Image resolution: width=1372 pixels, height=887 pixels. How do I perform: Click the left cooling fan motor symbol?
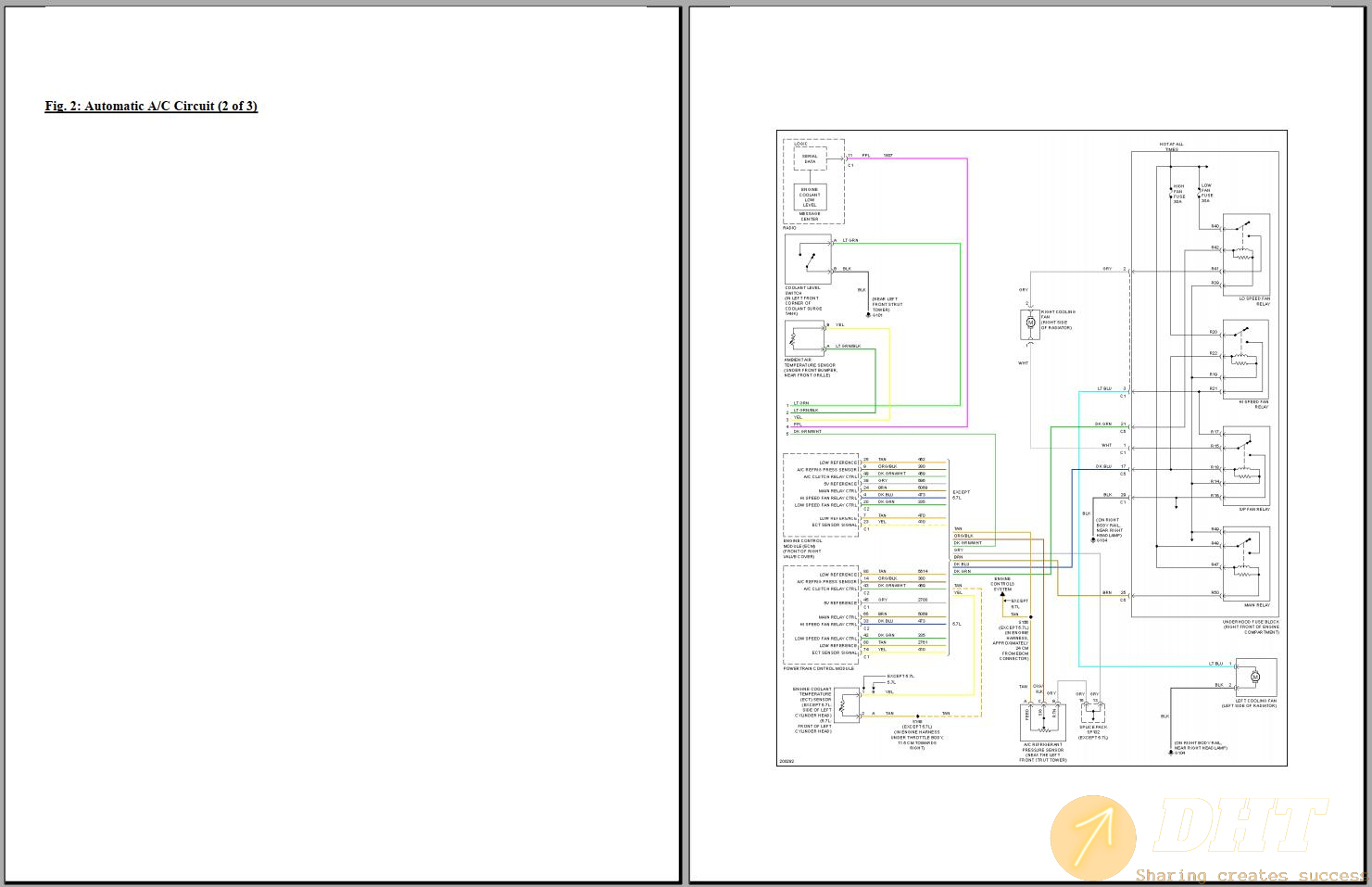click(1255, 678)
